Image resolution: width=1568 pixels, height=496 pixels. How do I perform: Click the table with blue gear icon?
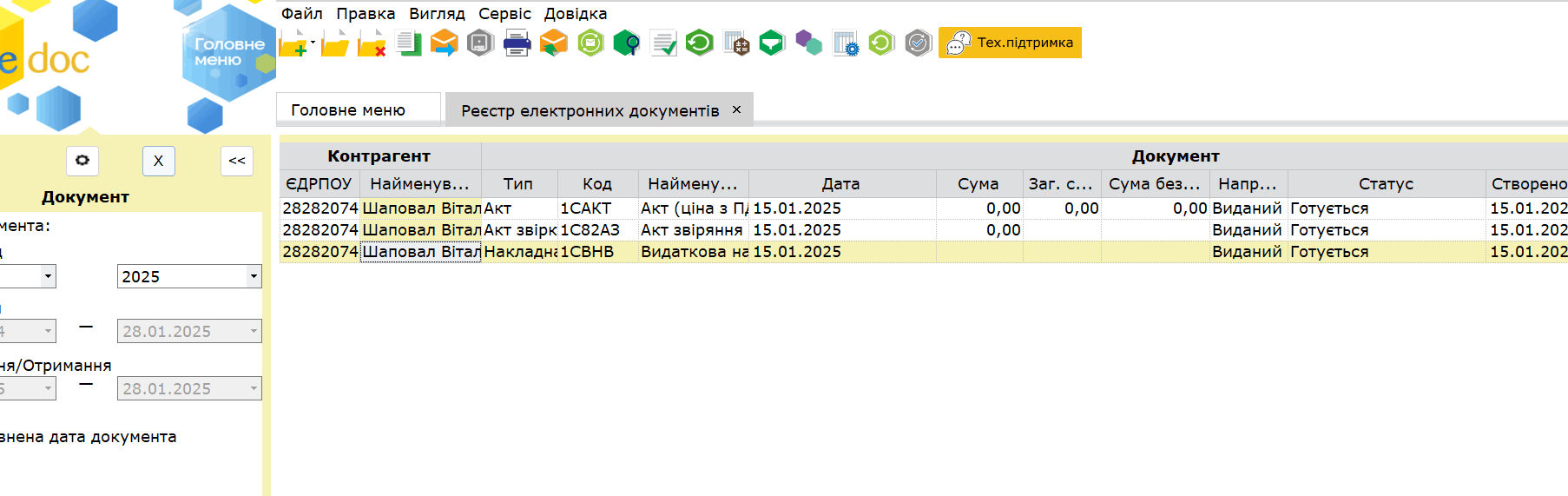(x=845, y=43)
